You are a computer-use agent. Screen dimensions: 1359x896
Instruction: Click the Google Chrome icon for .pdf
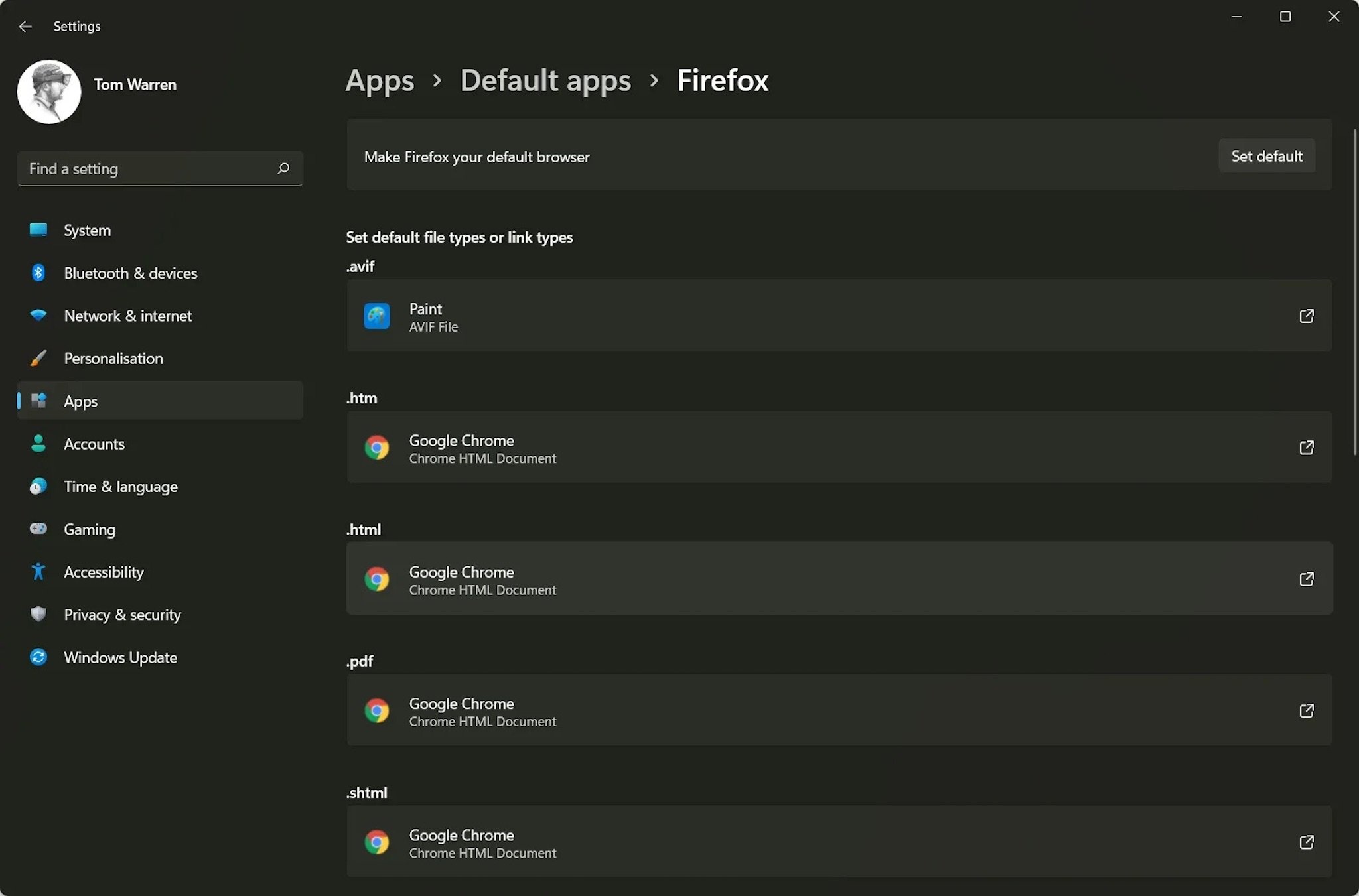pos(376,711)
